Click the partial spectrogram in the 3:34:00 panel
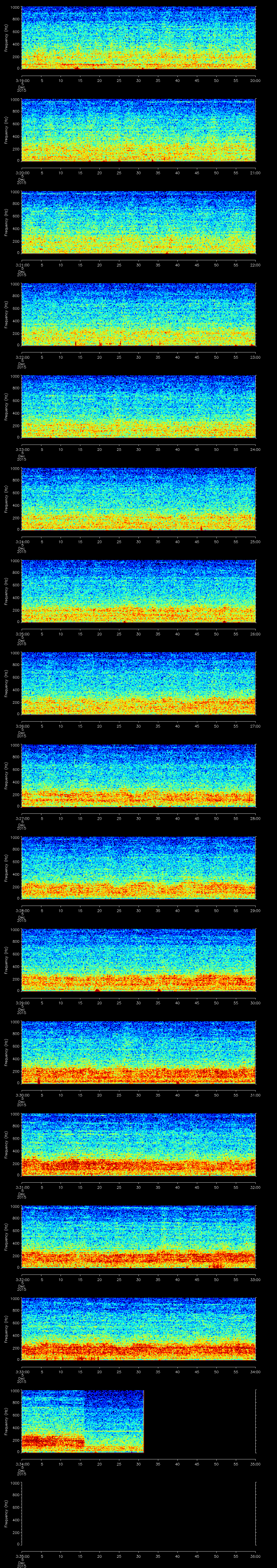The image size is (277, 1568). pos(82,1420)
